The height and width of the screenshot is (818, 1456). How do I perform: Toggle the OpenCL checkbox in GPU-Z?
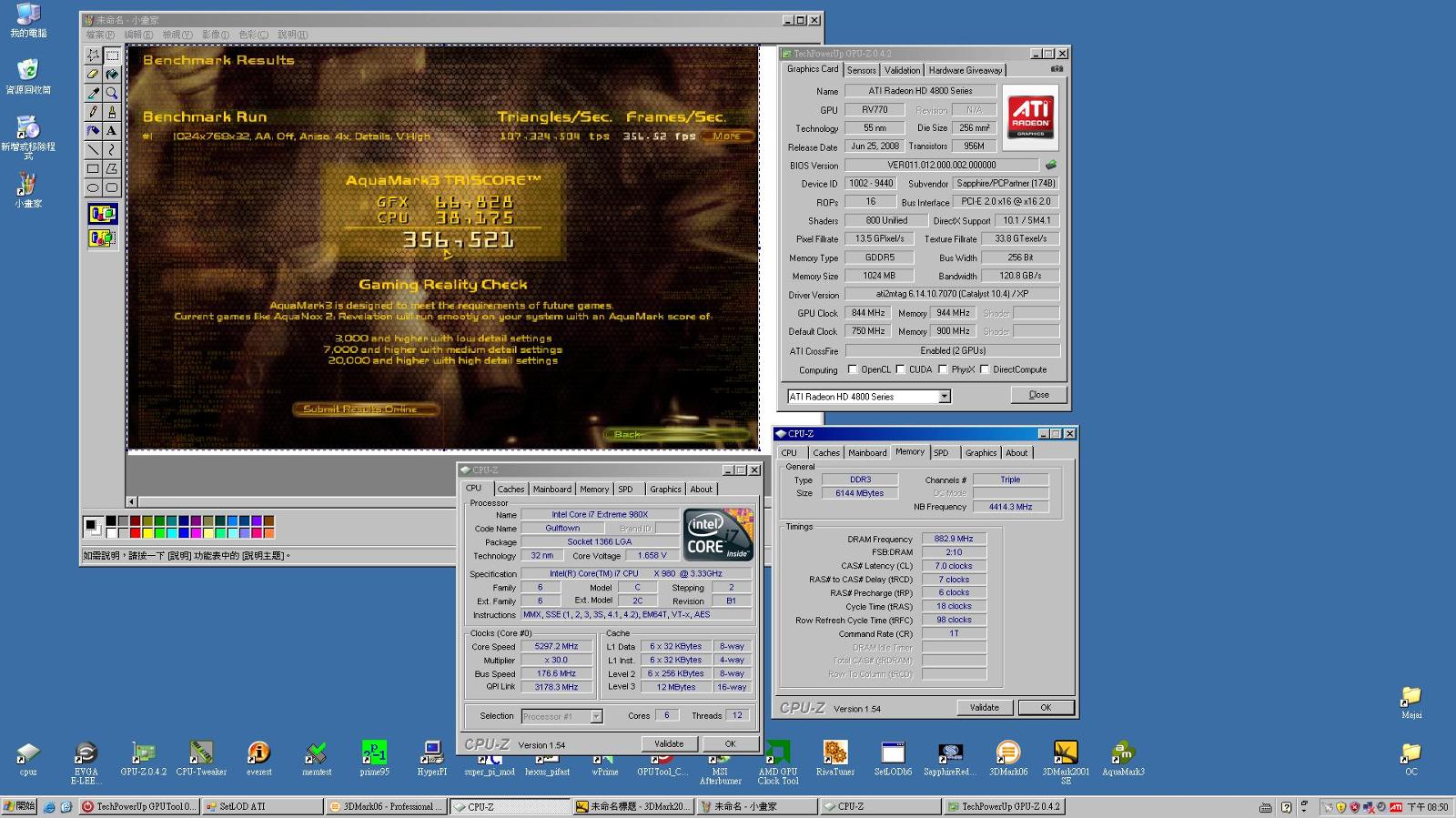coord(853,369)
